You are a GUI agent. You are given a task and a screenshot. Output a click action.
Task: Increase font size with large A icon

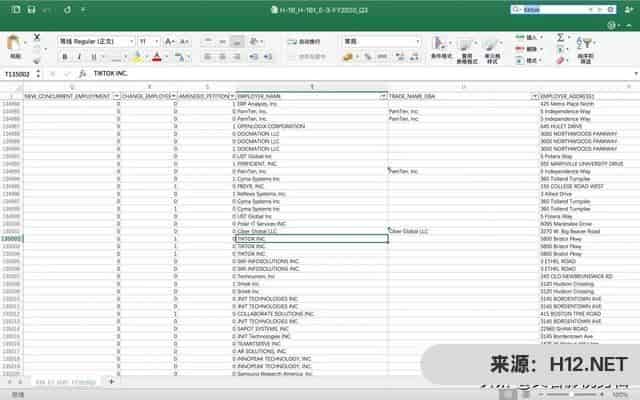[169, 41]
